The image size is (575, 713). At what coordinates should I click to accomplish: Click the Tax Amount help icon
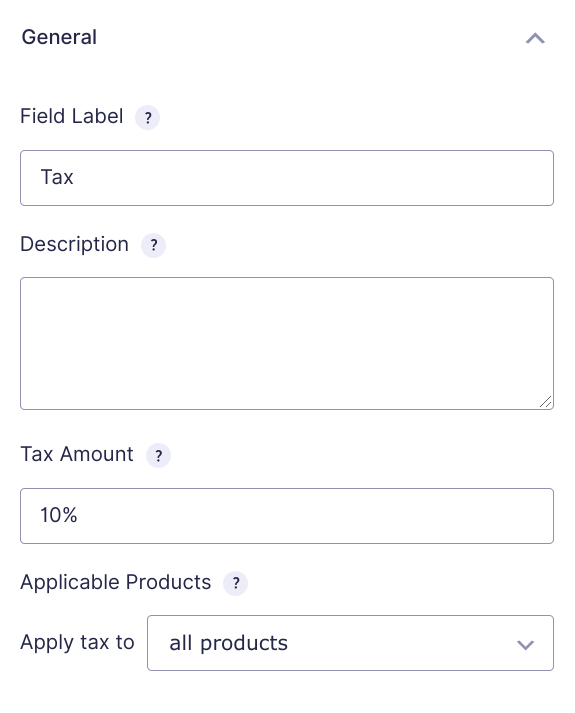[x=158, y=455]
